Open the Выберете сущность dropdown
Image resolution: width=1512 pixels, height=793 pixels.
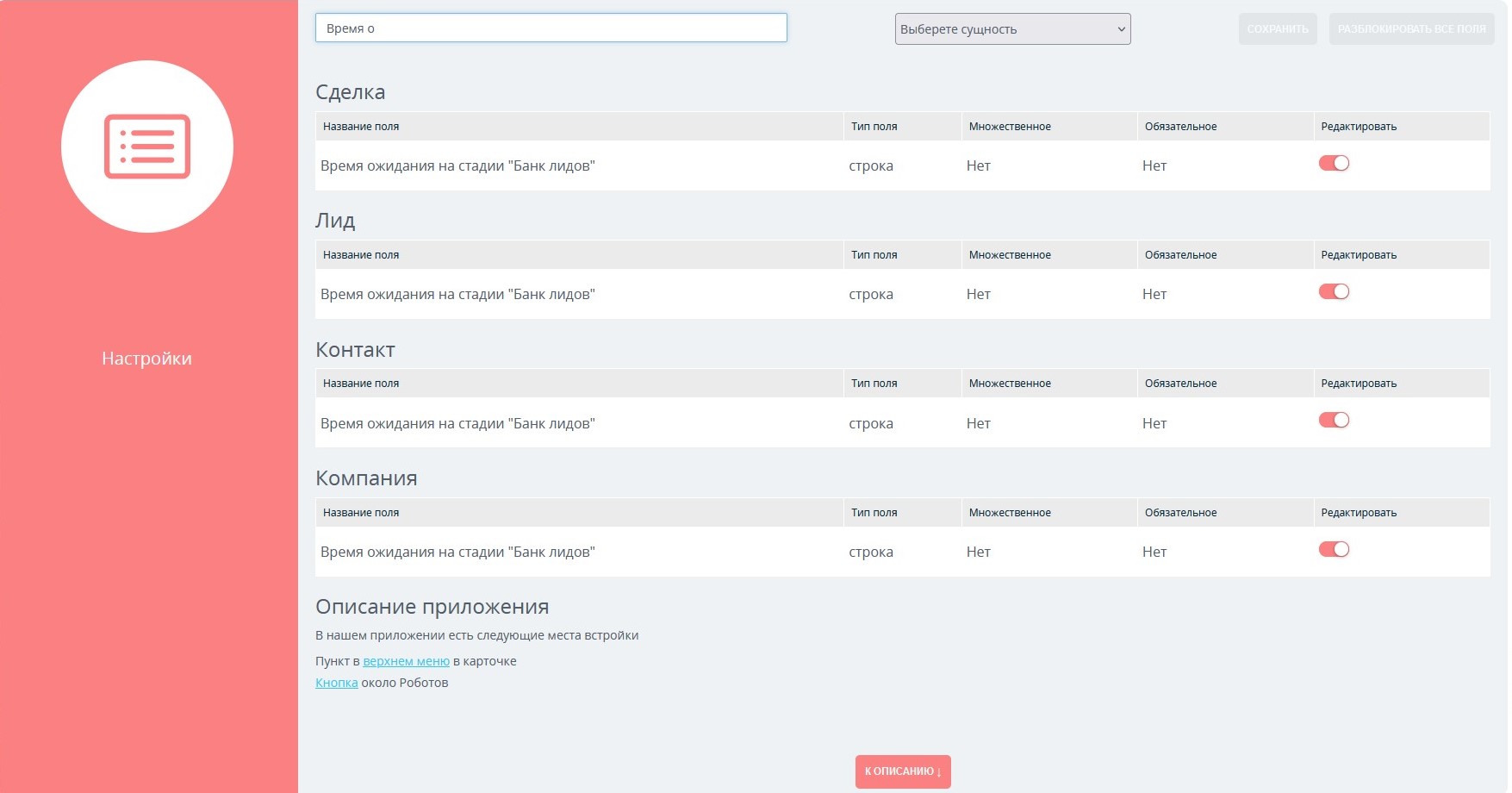[1012, 29]
